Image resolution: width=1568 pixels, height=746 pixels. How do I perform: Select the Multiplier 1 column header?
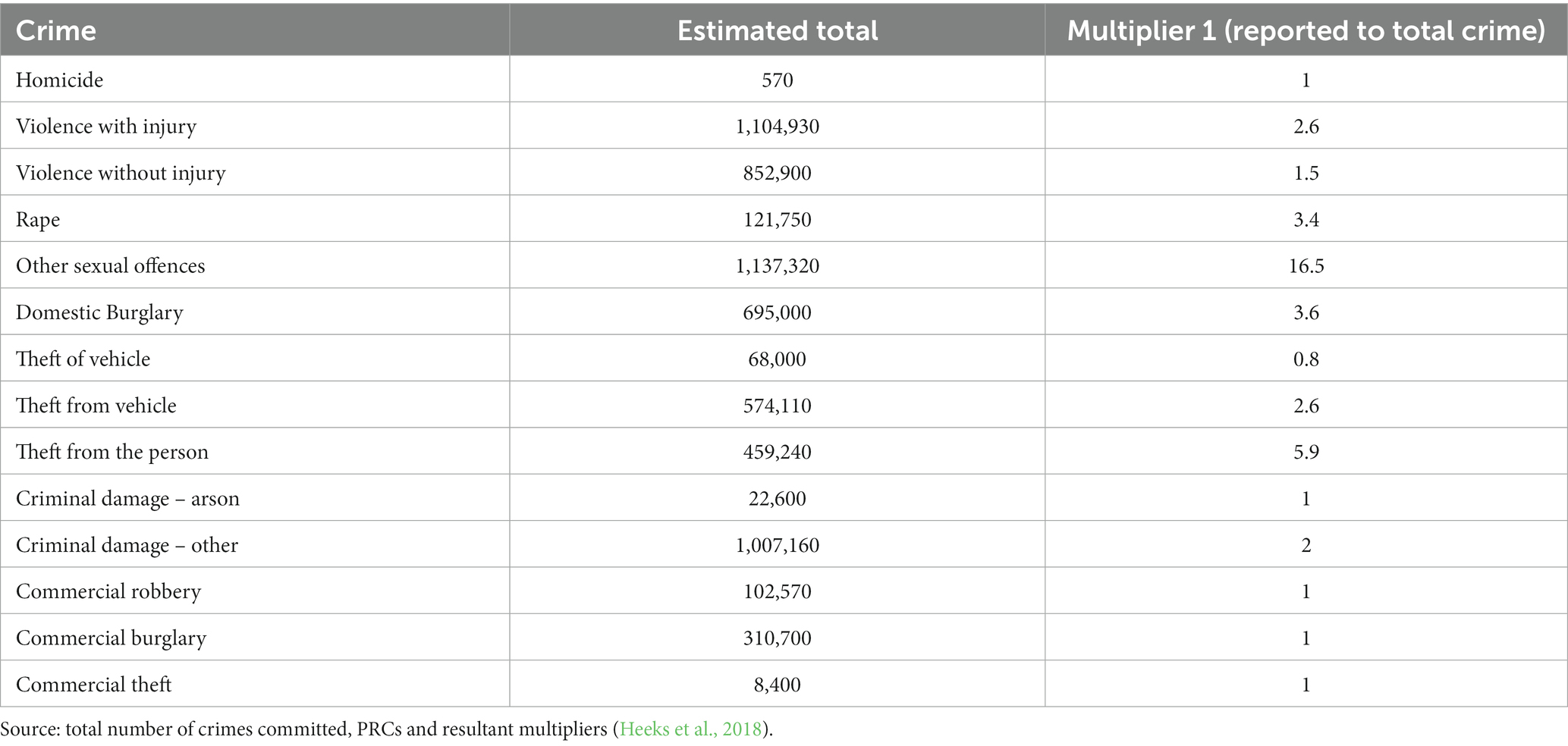tap(1306, 30)
